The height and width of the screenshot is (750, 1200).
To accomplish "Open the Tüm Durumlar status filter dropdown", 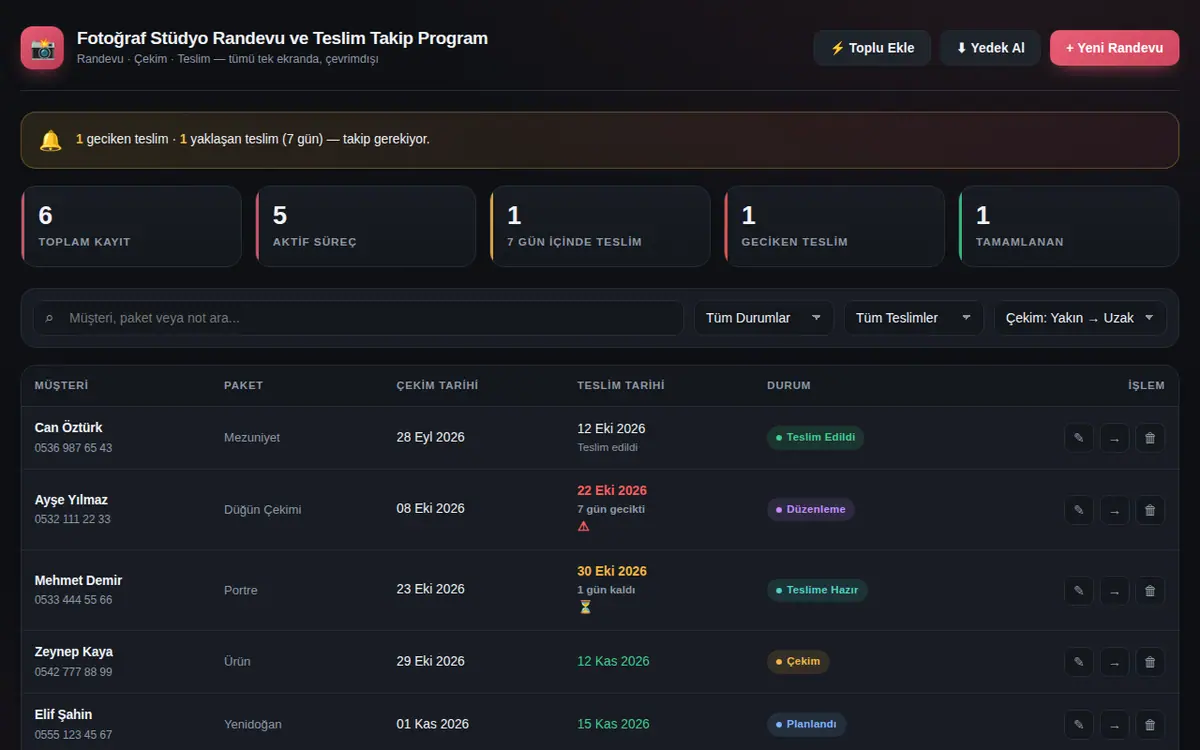I will point(764,318).
